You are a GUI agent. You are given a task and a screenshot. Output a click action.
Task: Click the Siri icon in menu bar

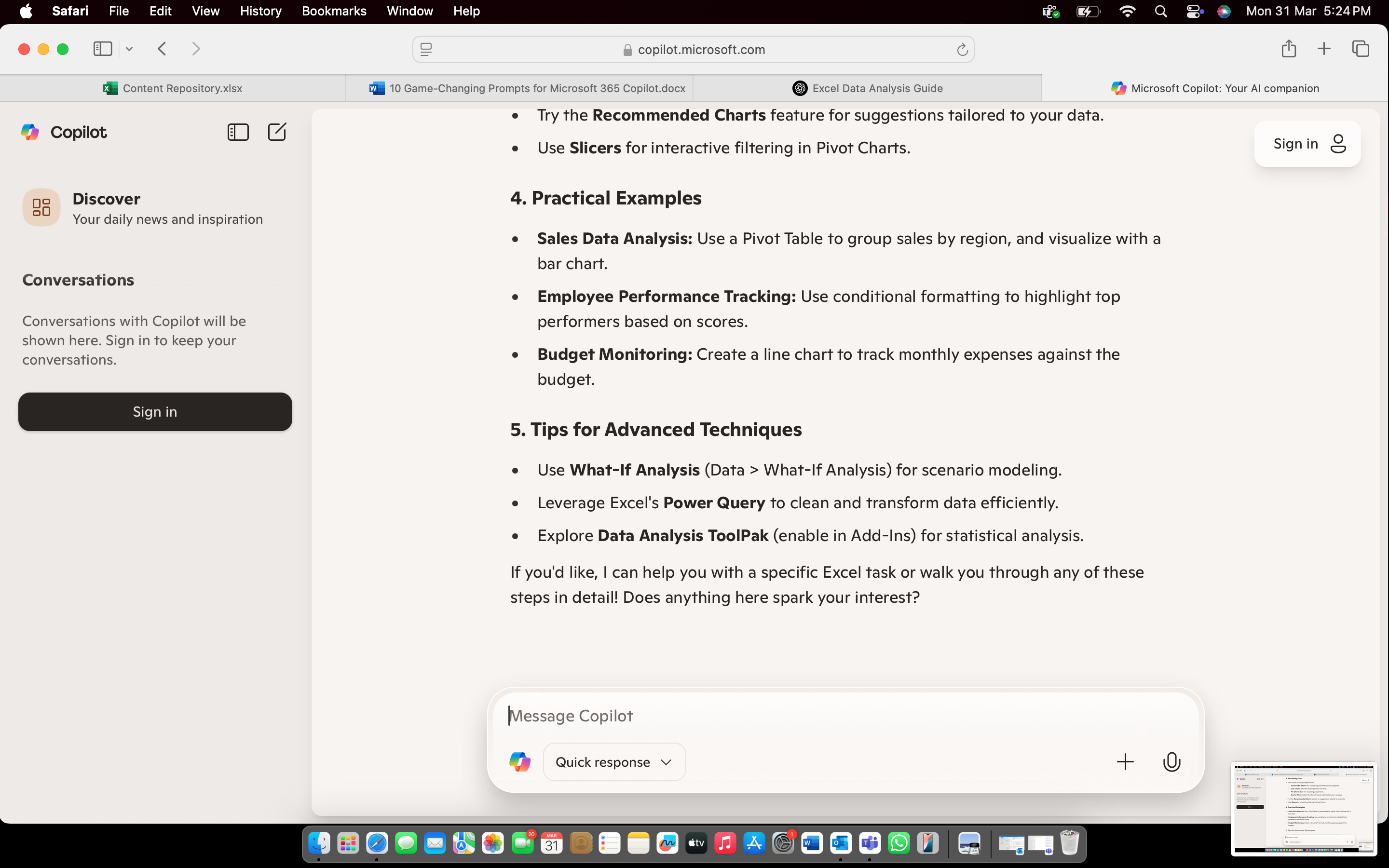click(1224, 12)
